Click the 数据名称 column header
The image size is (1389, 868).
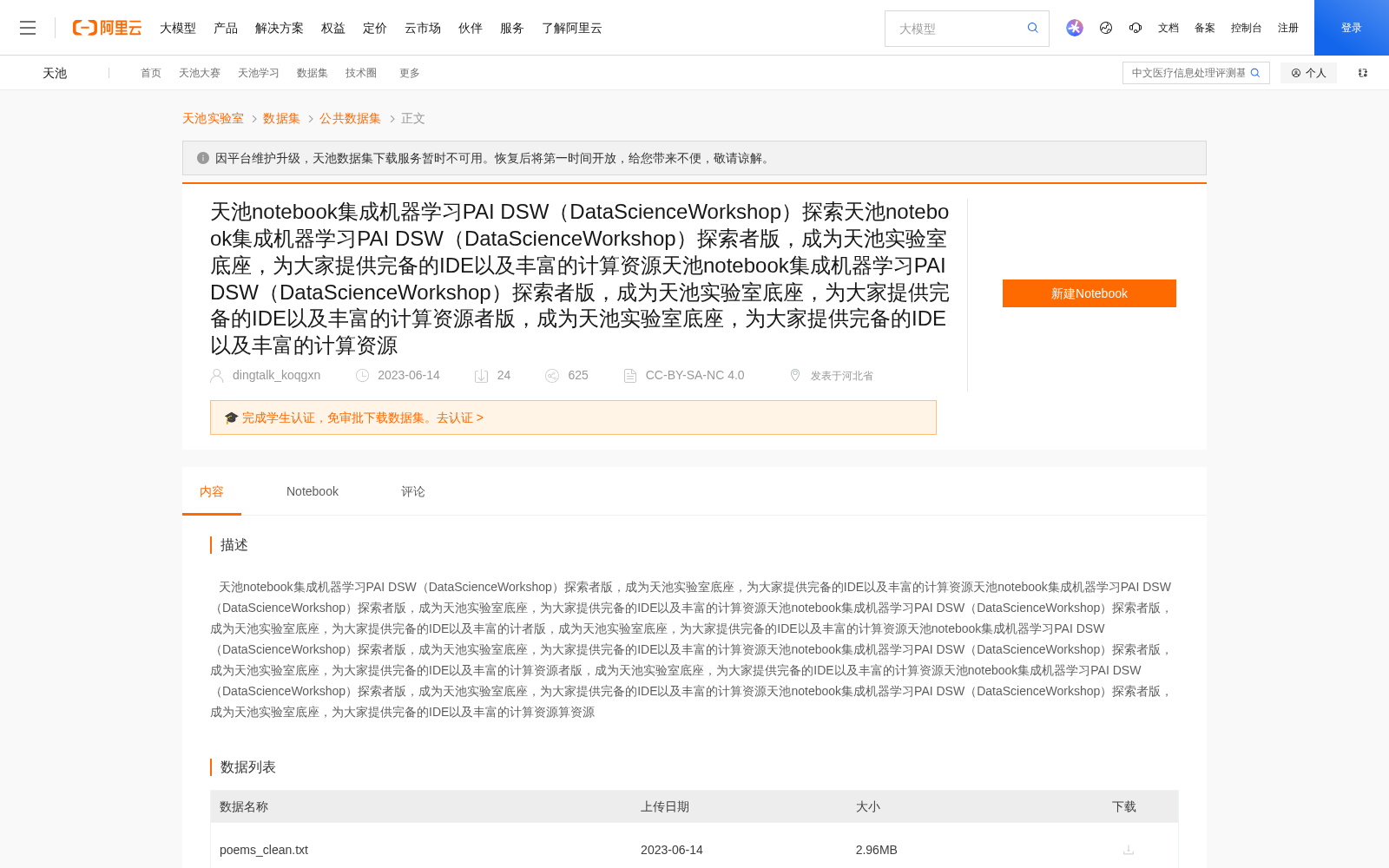coord(244,806)
